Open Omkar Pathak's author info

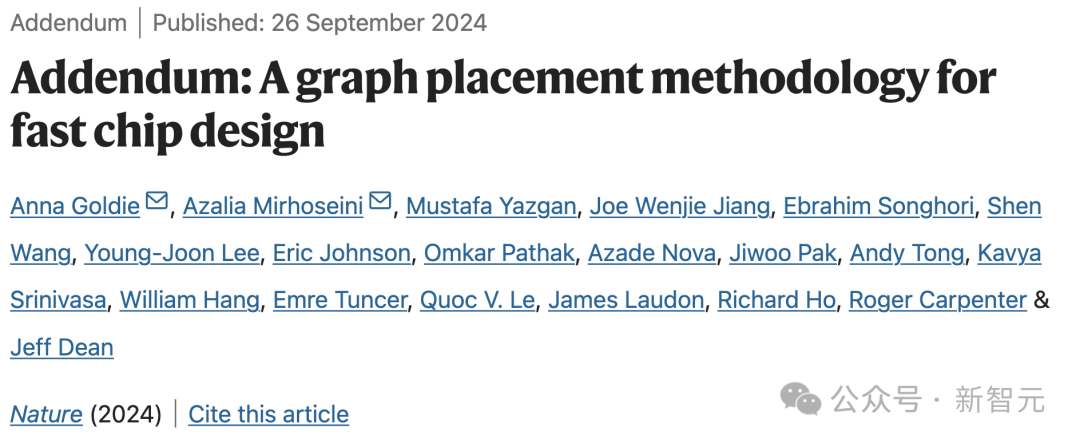(x=499, y=253)
